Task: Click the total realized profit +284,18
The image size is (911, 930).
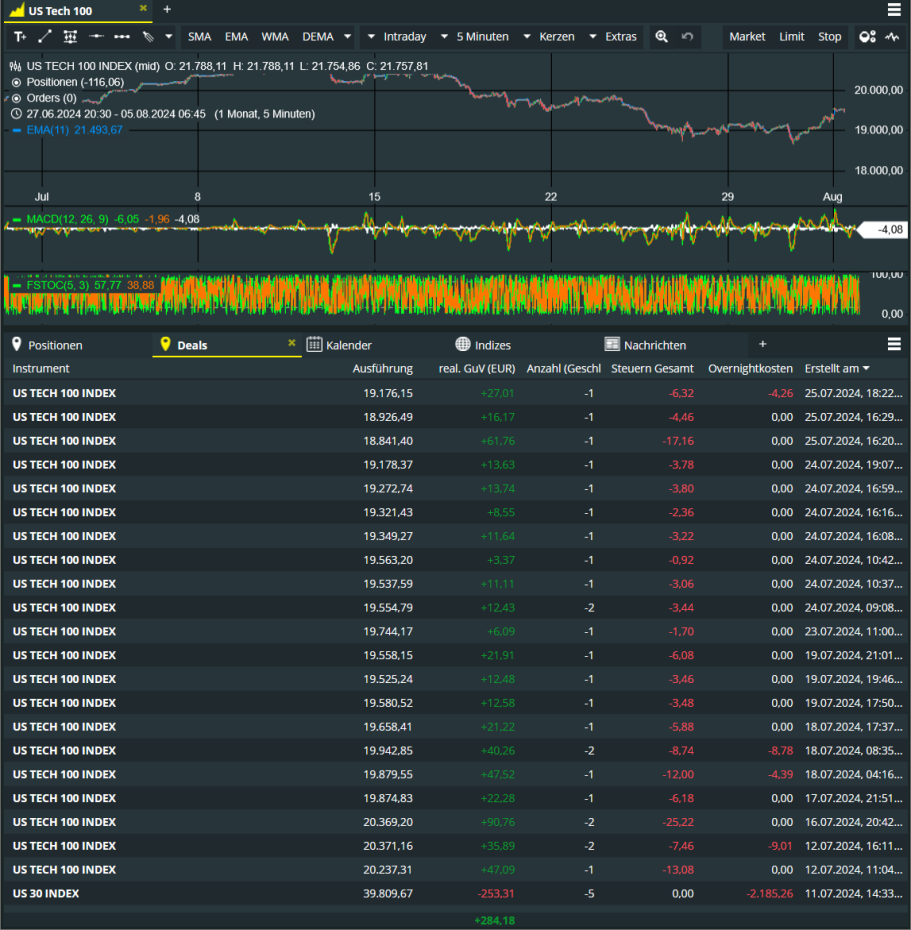Action: click(x=495, y=921)
